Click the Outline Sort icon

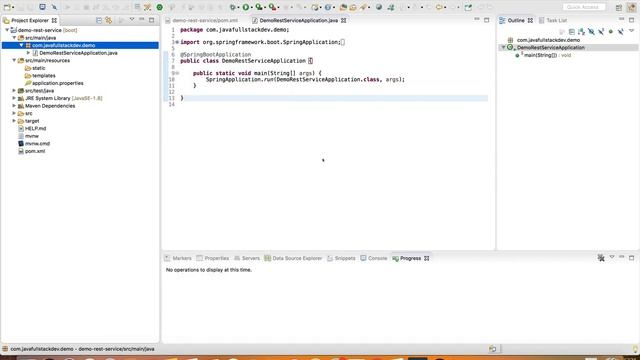(581, 31)
